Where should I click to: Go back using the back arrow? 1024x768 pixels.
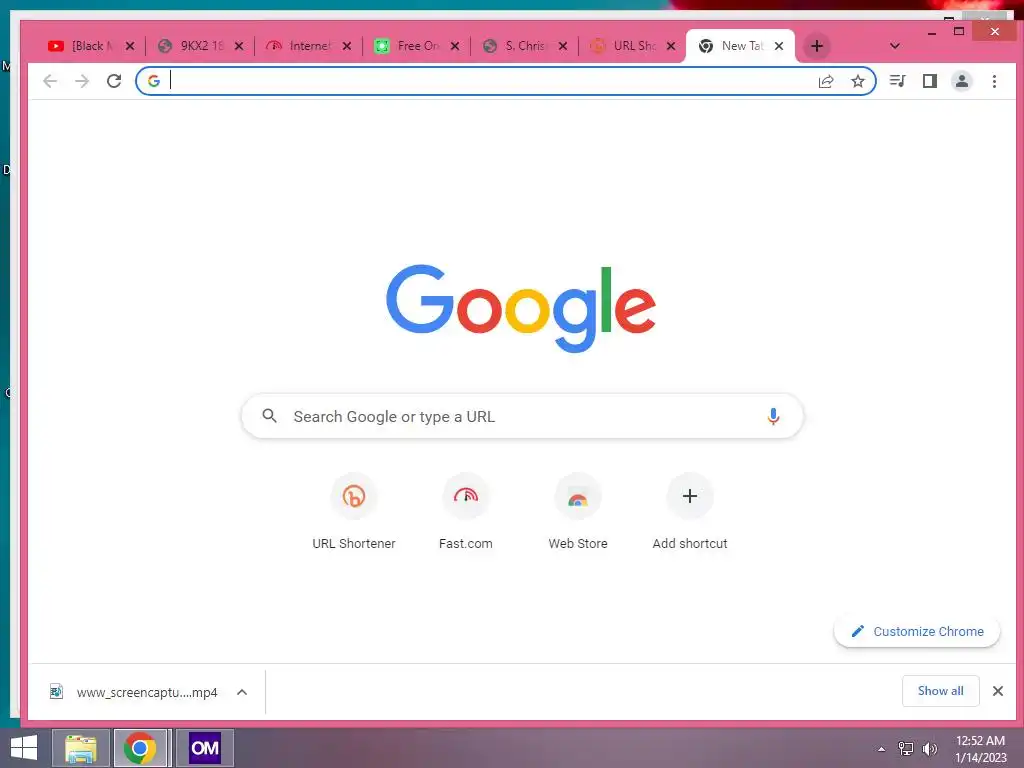(x=50, y=81)
